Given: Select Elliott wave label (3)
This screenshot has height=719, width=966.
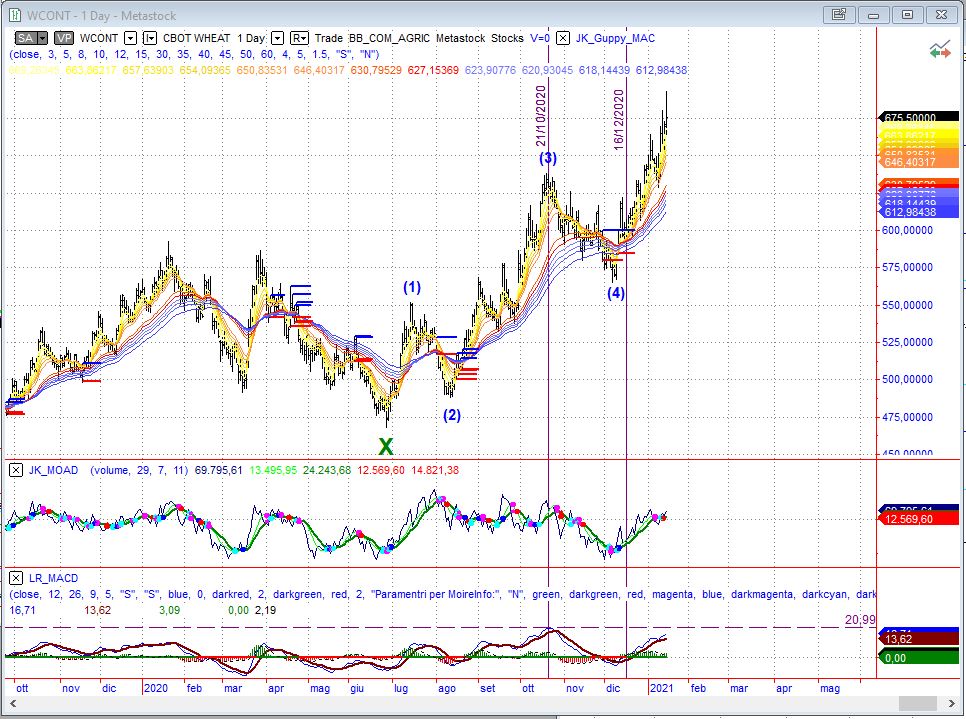Looking at the screenshot, I should click(548, 158).
